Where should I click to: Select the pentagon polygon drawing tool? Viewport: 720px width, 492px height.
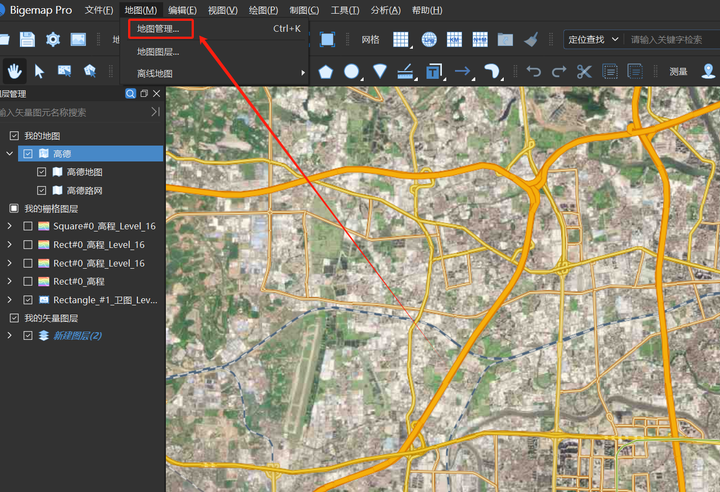pos(326,72)
